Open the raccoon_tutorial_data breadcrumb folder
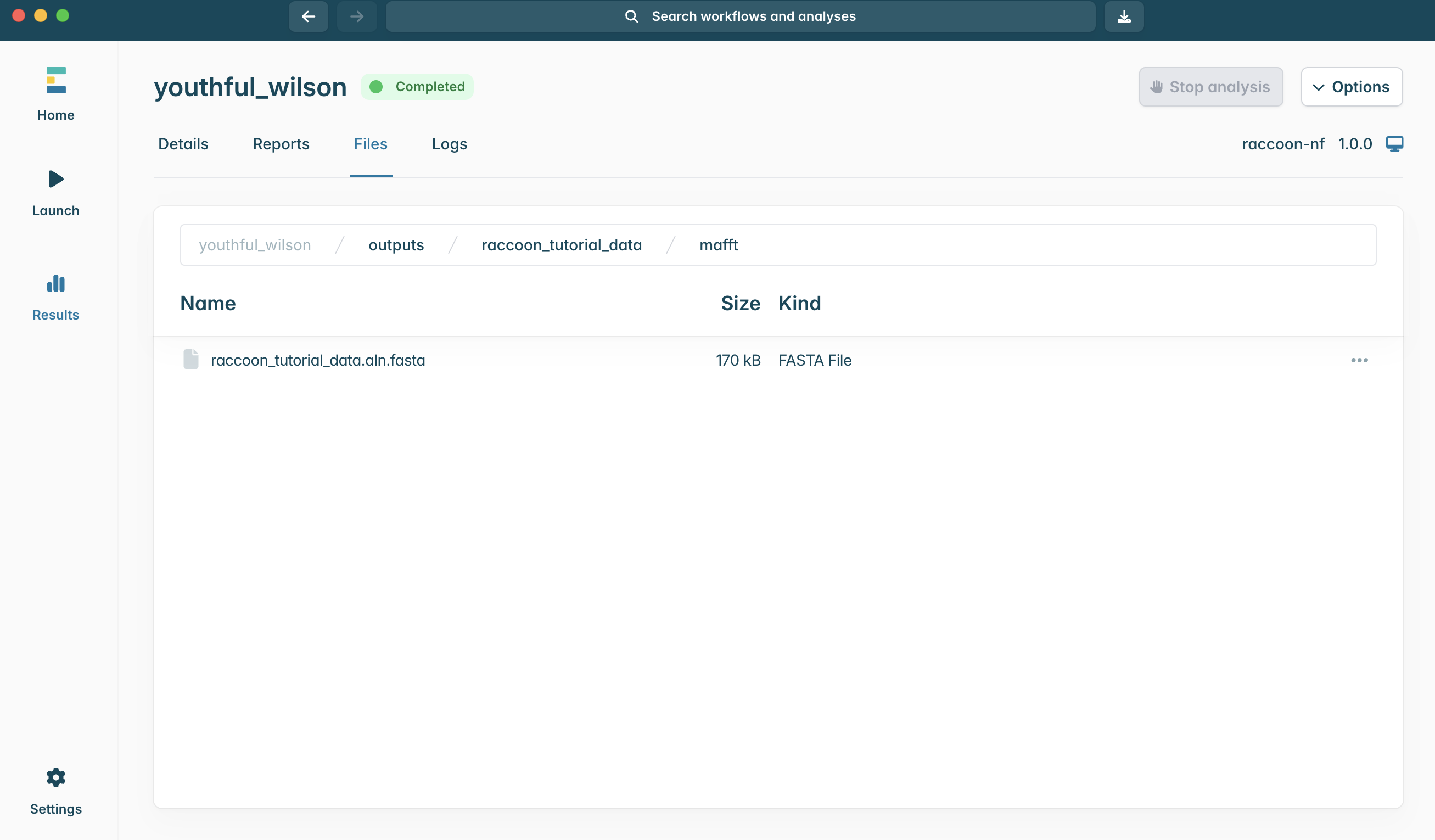 [561, 245]
